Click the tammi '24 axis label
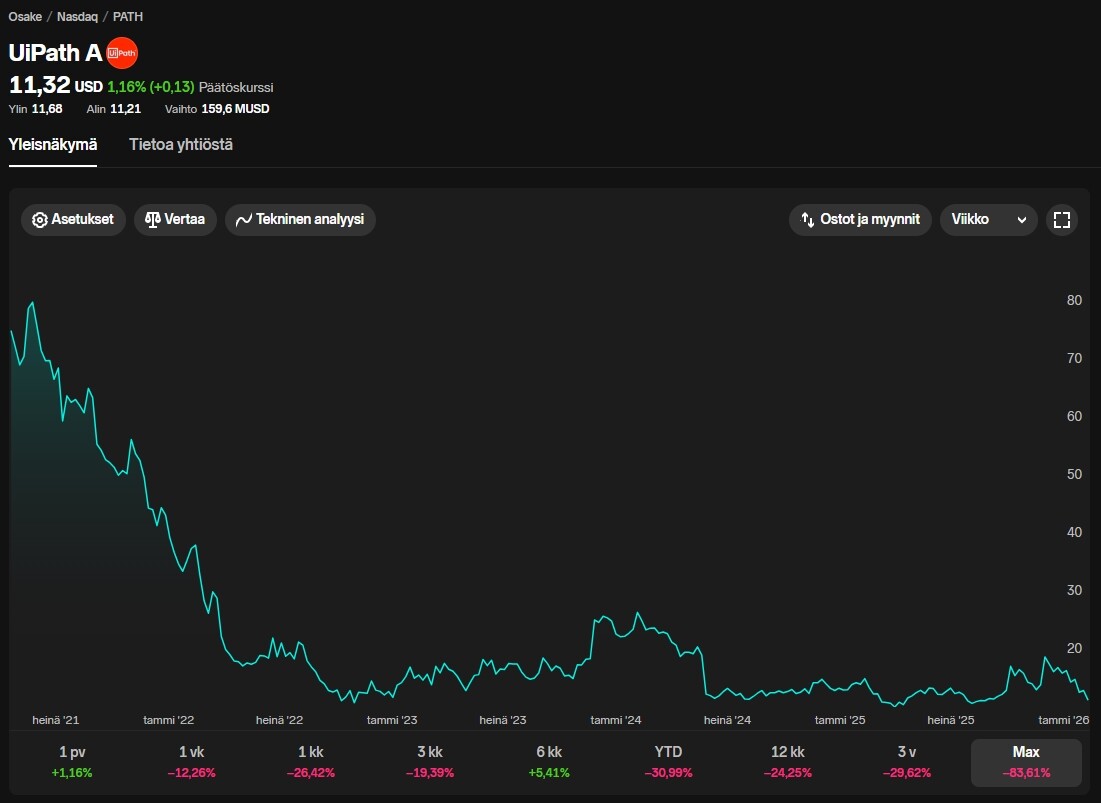This screenshot has height=803, width=1101. 616,720
